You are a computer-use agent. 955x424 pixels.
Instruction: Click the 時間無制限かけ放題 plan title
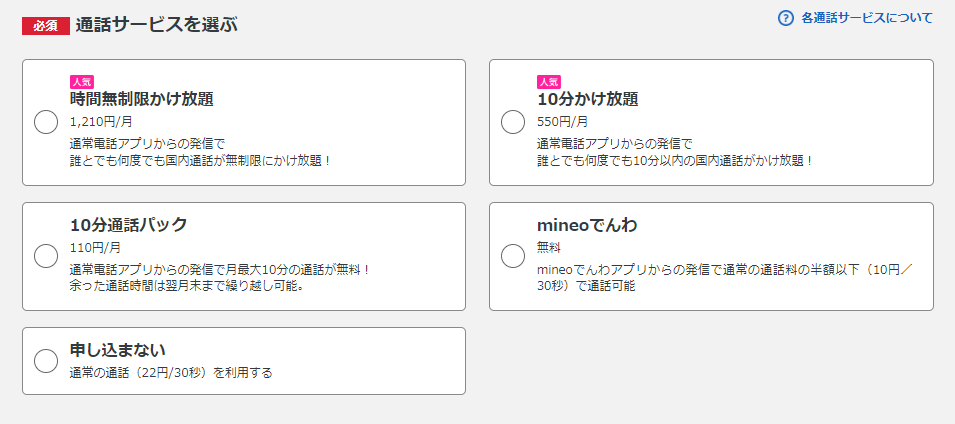[141, 99]
